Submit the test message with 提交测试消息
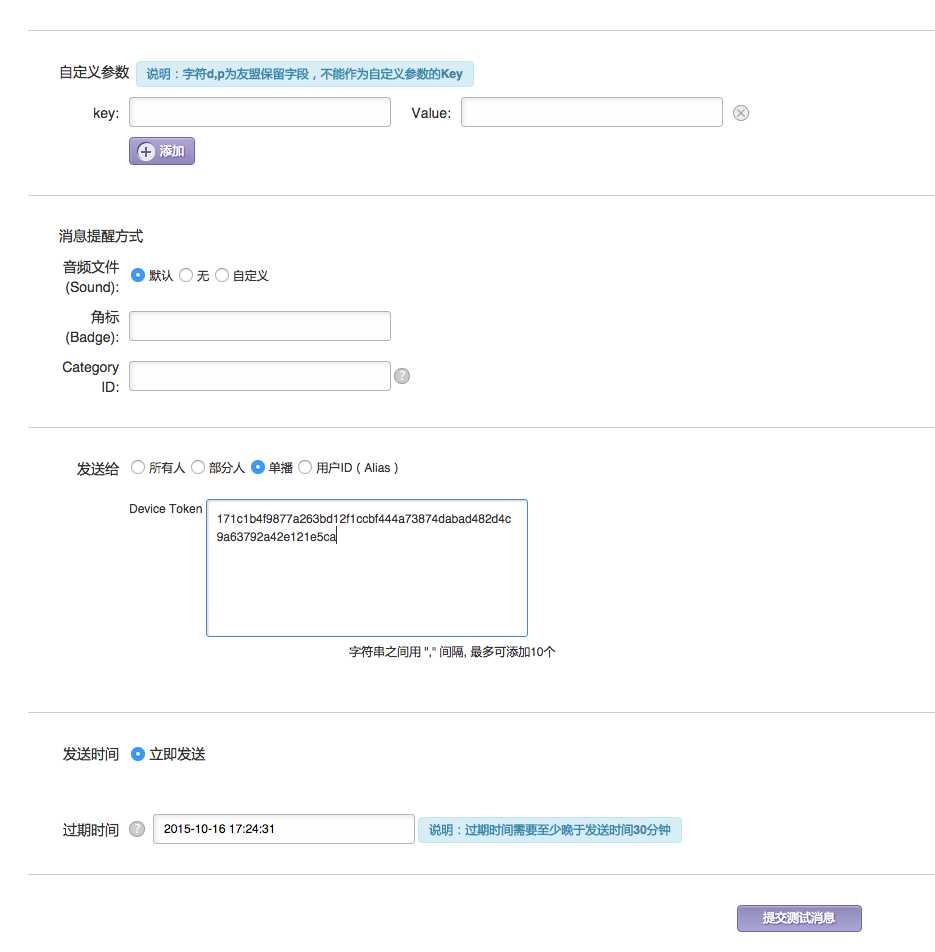 [x=799, y=918]
